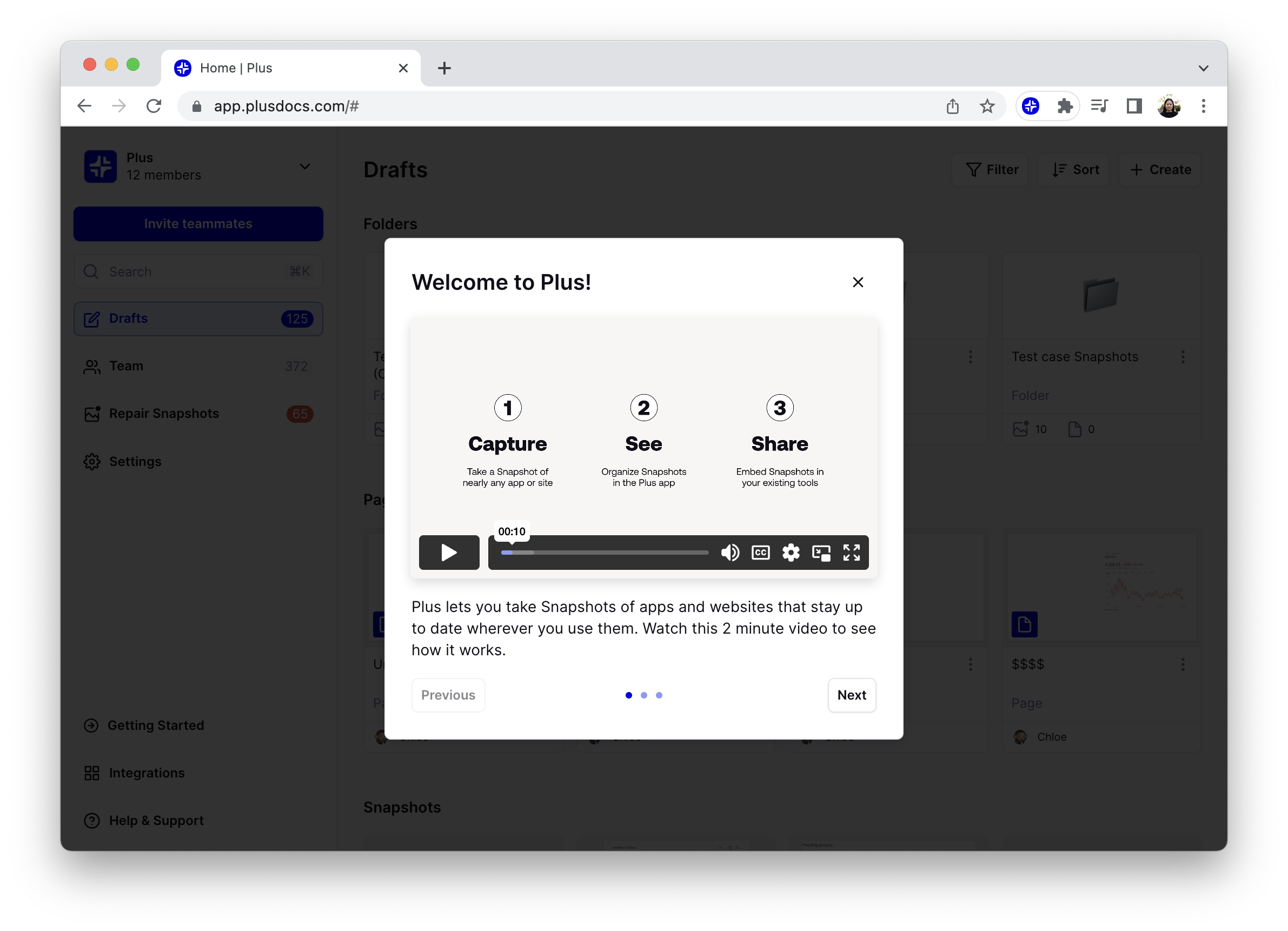
Task: Toggle the browser side panel
Action: [x=1133, y=105]
